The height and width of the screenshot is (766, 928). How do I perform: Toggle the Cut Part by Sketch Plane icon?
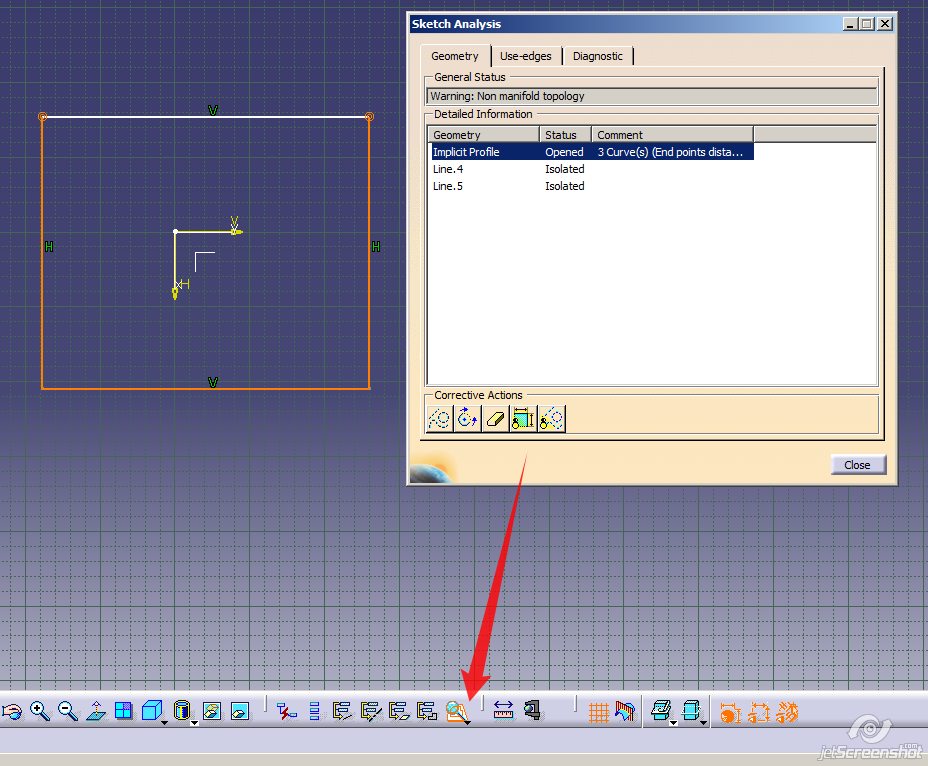tap(625, 711)
